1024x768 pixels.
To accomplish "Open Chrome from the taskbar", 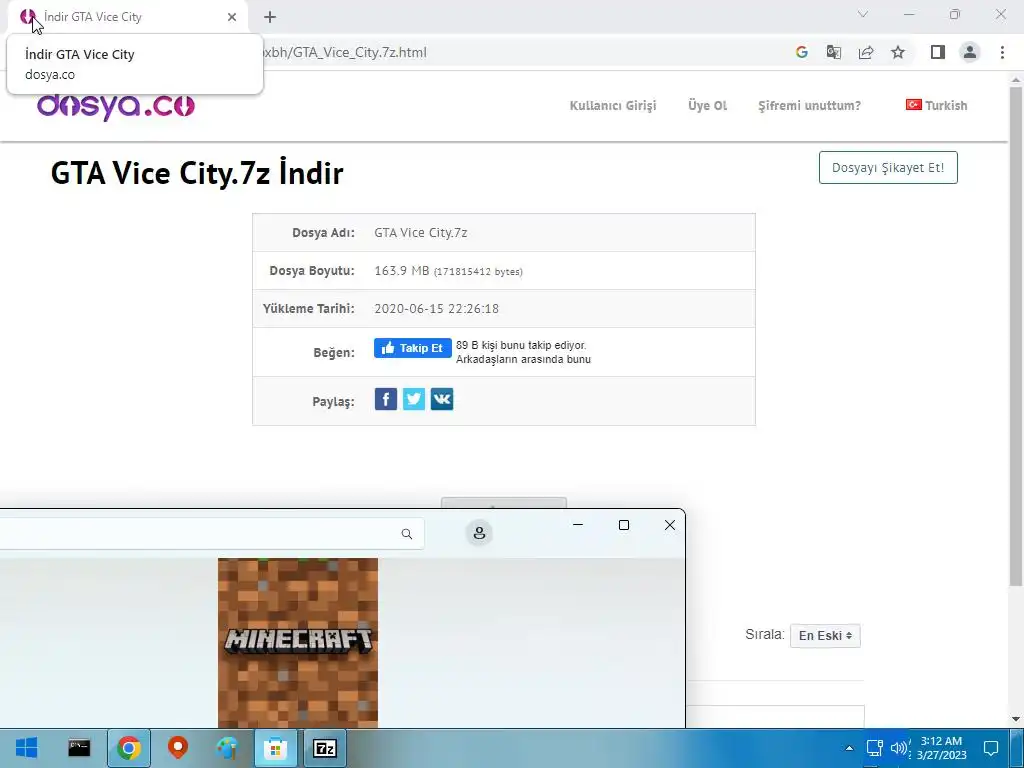I will coord(129,748).
